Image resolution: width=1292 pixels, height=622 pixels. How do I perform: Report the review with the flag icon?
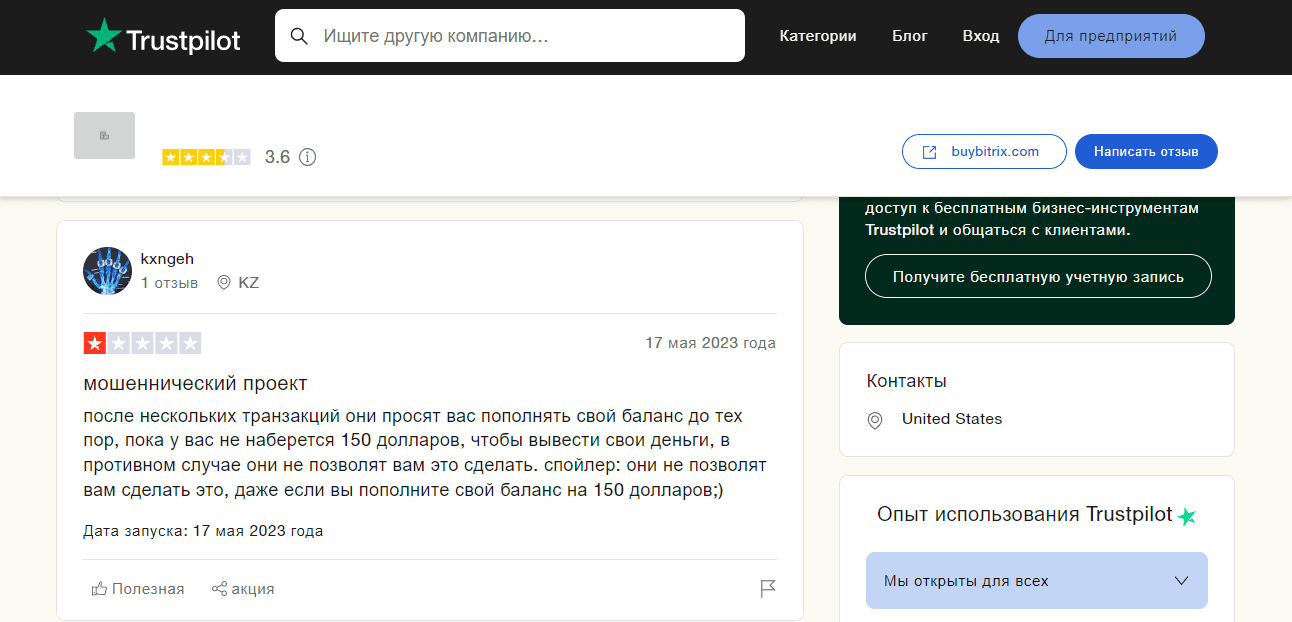coord(767,589)
